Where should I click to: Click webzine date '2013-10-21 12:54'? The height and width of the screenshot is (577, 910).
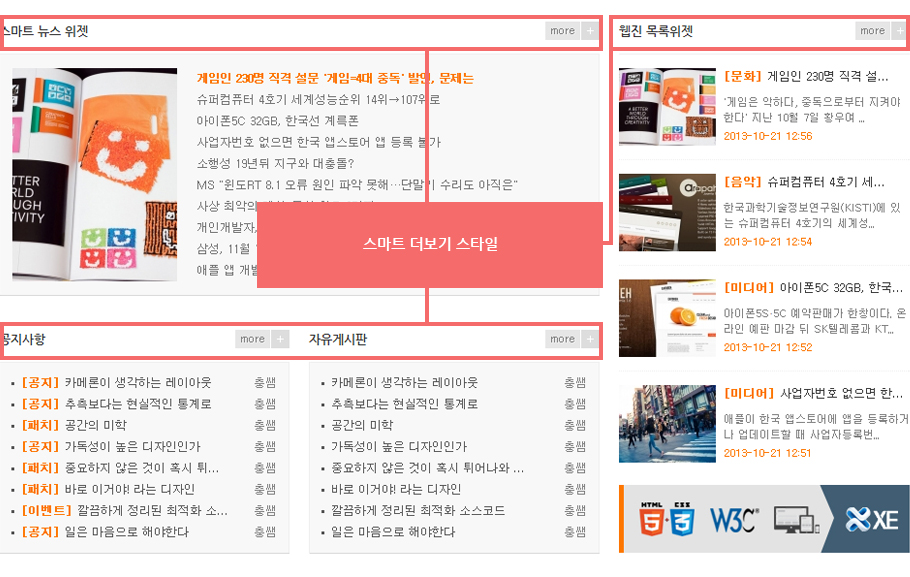(x=768, y=241)
